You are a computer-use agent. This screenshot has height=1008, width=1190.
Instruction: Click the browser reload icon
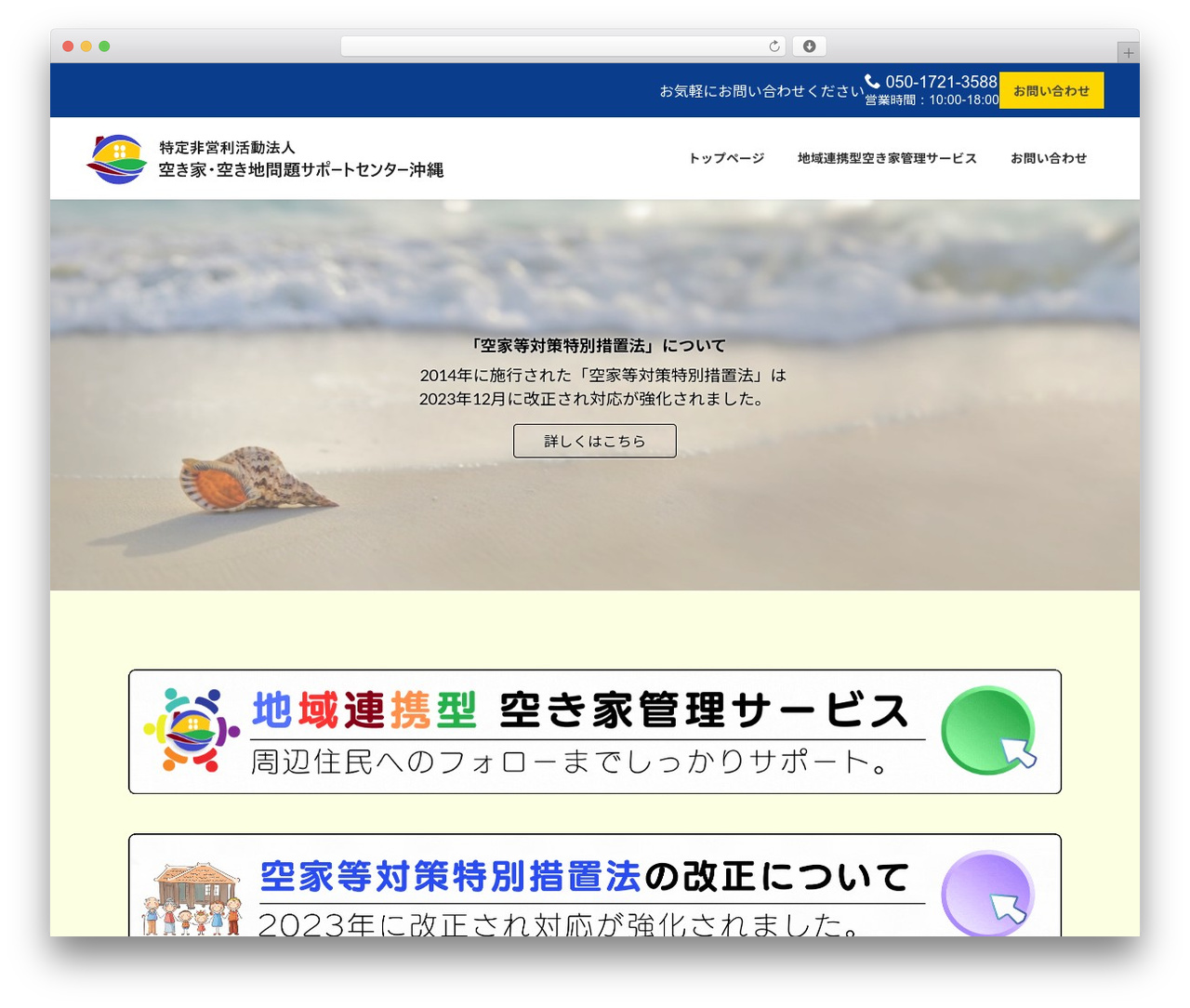tap(774, 46)
